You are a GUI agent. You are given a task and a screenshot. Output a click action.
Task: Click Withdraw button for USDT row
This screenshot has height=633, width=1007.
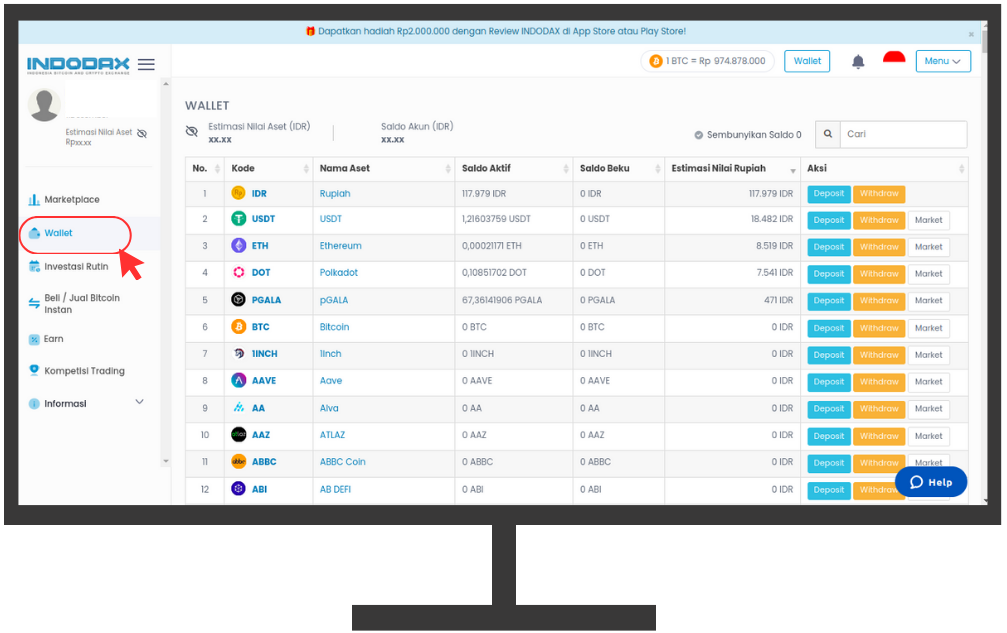click(878, 220)
